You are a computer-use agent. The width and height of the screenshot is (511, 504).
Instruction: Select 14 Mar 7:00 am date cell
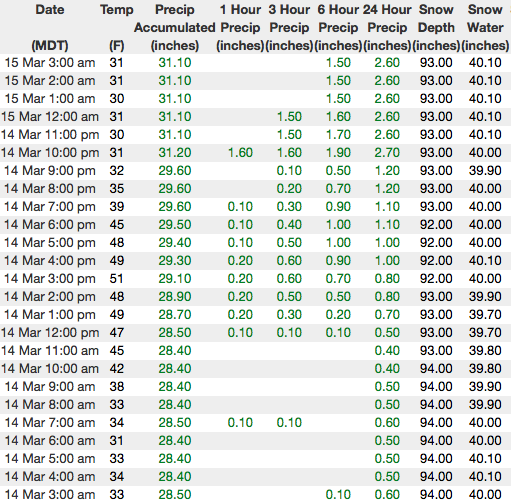tap(50, 423)
